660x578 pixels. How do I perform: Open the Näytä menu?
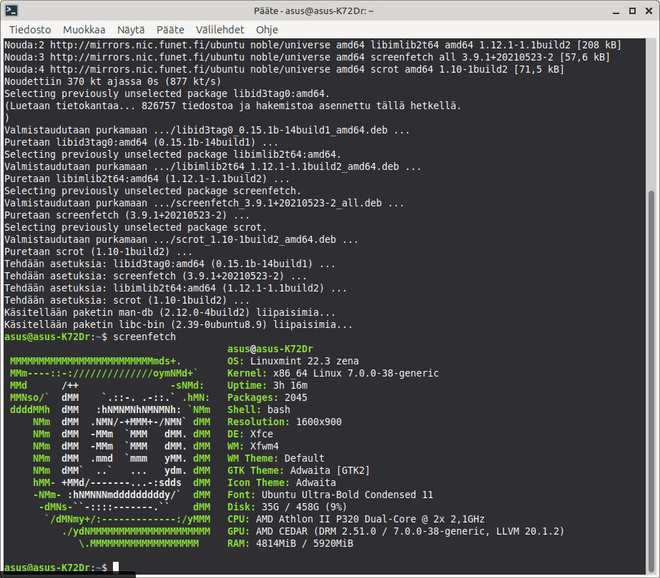pyautogui.click(x=131, y=30)
